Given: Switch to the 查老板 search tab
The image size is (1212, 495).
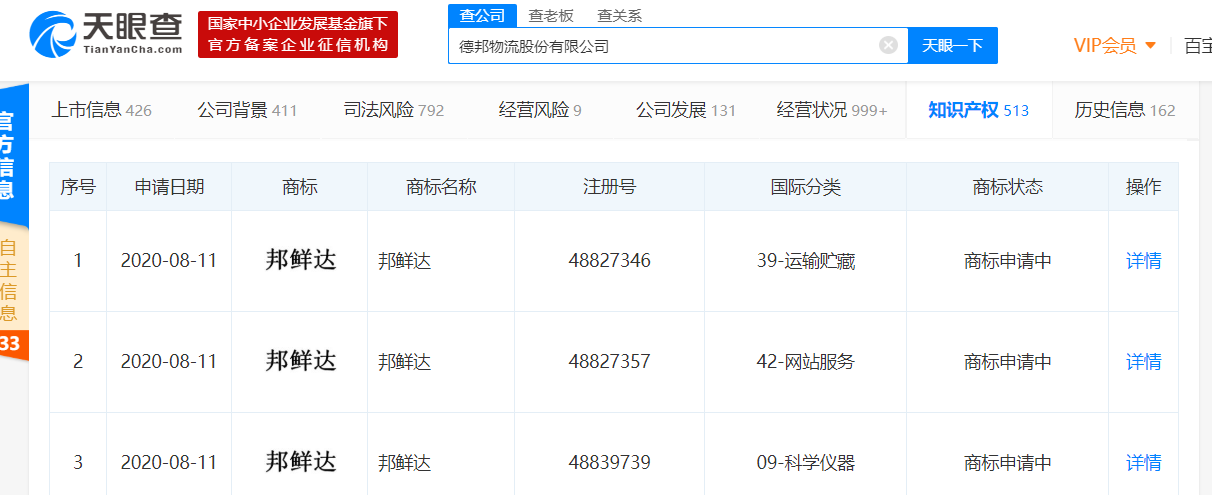Looking at the screenshot, I should tap(551, 15).
